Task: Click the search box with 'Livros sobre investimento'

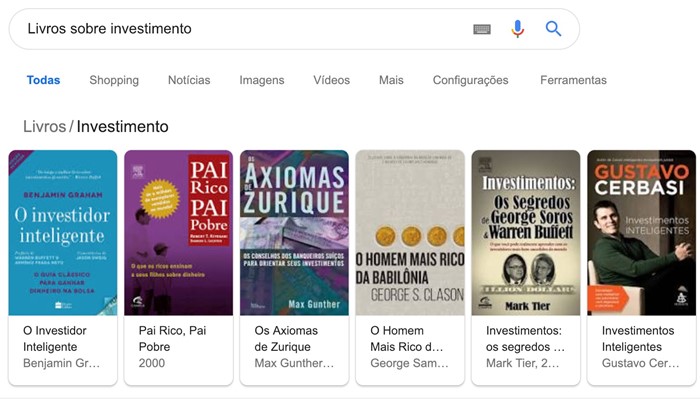Action: (240, 29)
